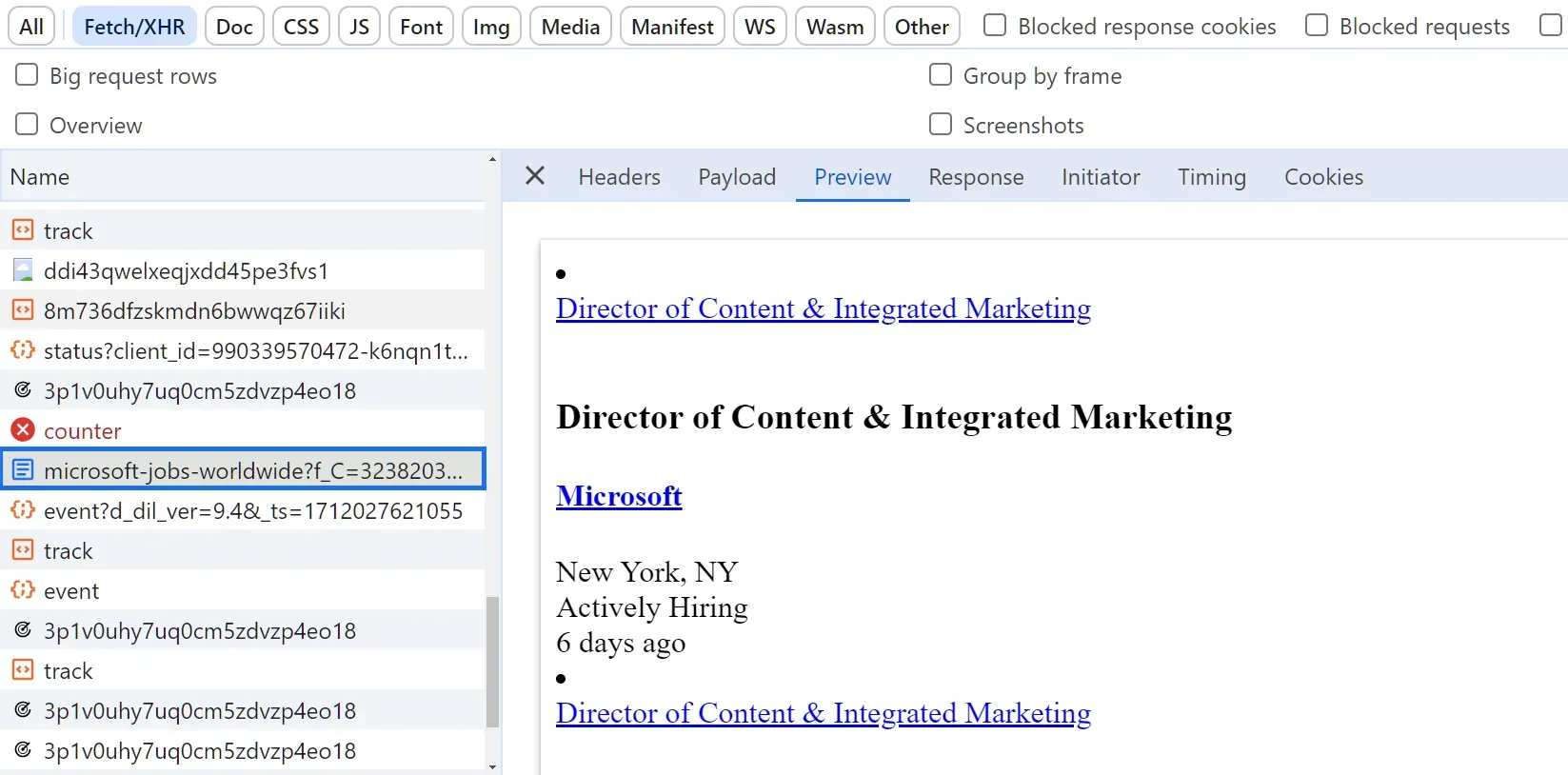Select the All filter

31,27
